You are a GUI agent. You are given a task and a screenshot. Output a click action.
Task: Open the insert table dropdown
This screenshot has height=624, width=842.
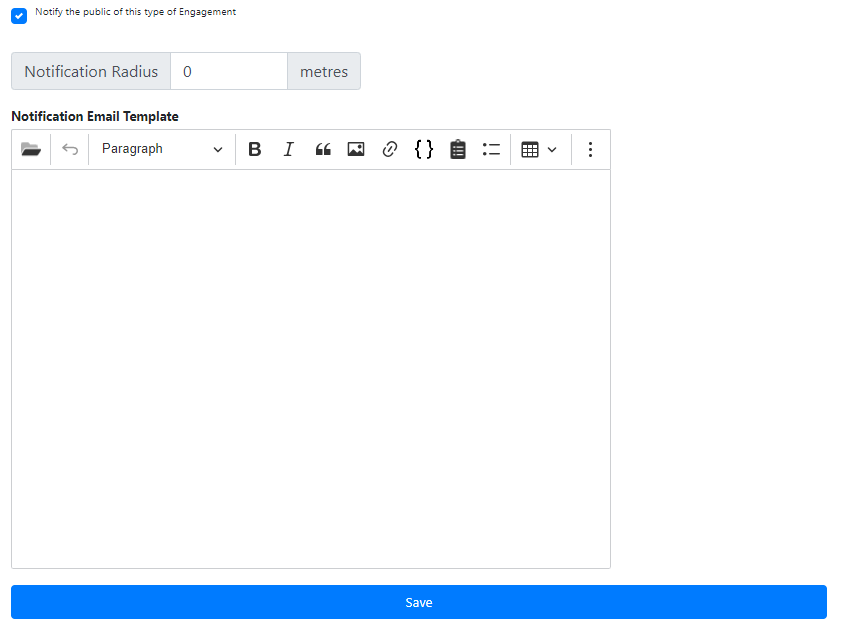539,149
